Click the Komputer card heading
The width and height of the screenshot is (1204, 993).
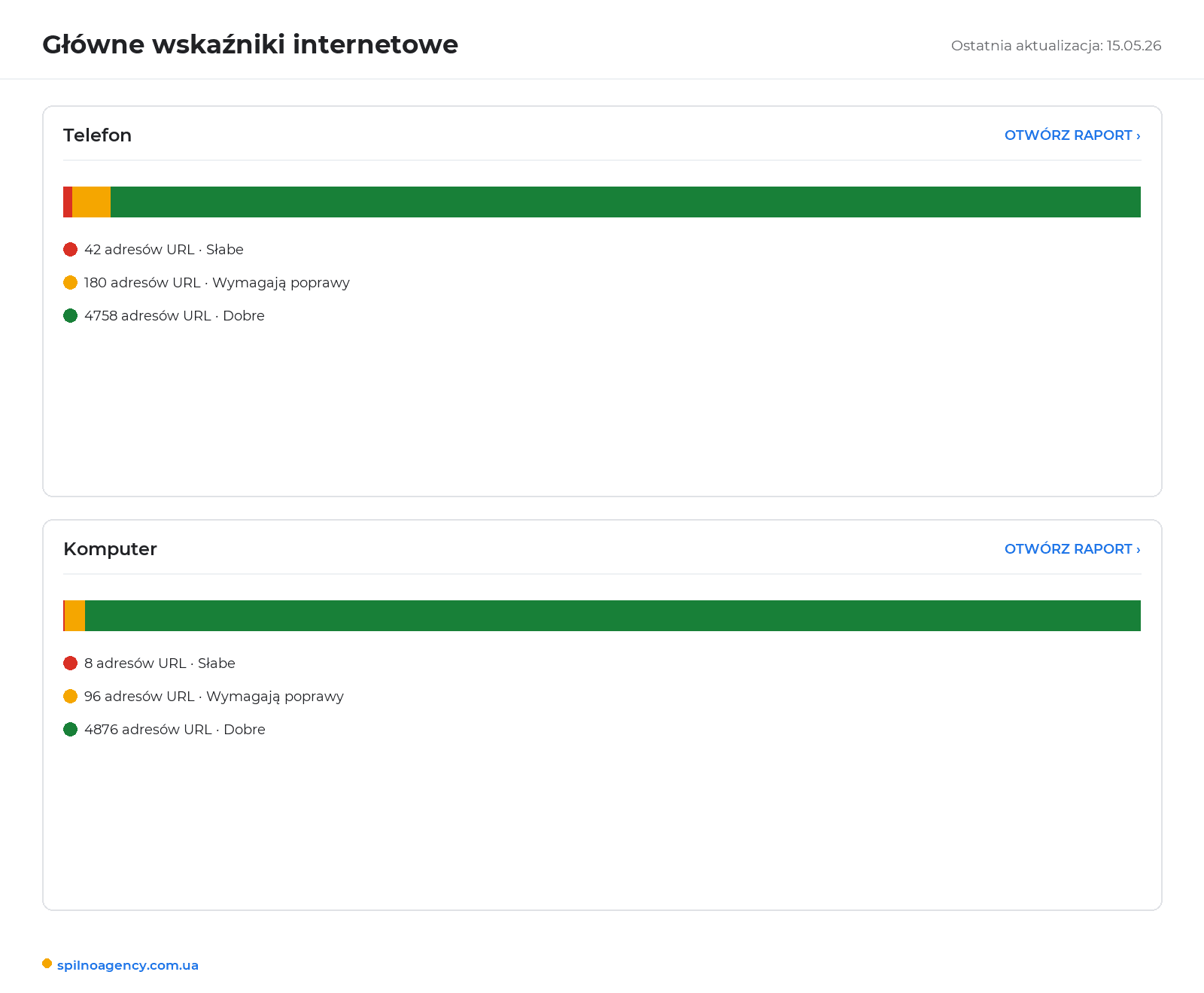[x=110, y=549]
